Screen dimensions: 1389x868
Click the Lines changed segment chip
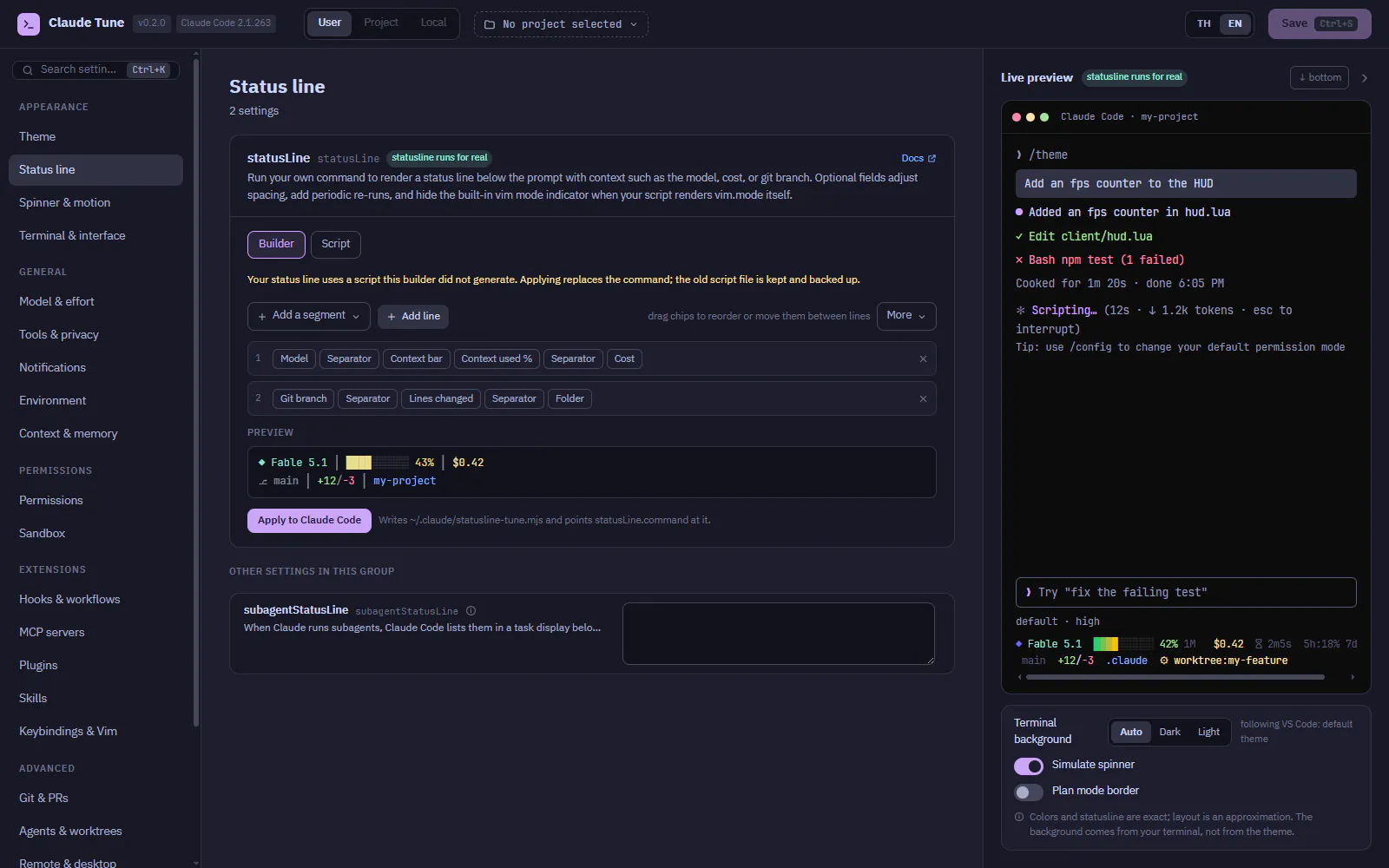(x=441, y=399)
